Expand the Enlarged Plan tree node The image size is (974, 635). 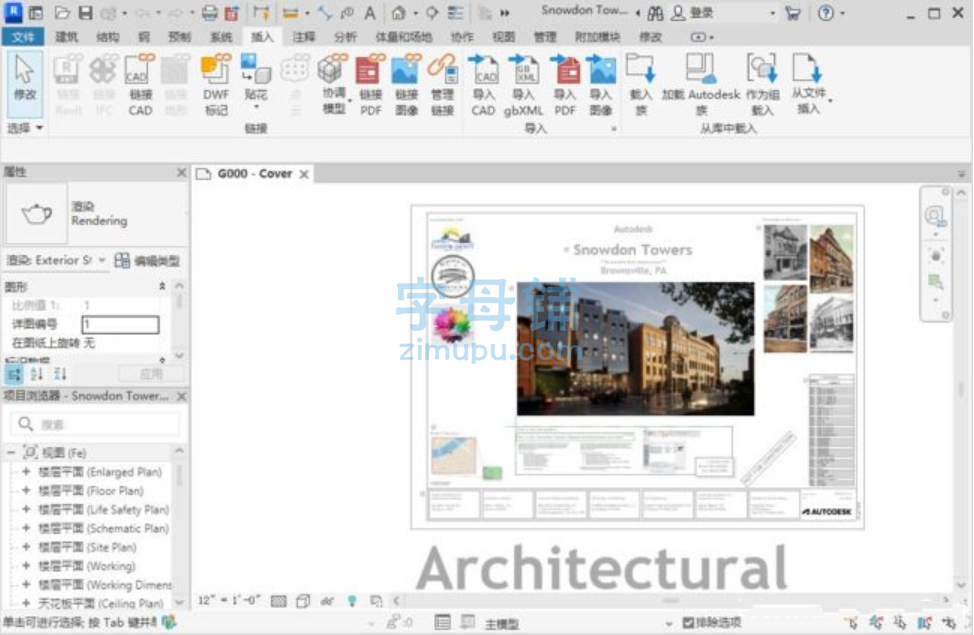click(26, 472)
